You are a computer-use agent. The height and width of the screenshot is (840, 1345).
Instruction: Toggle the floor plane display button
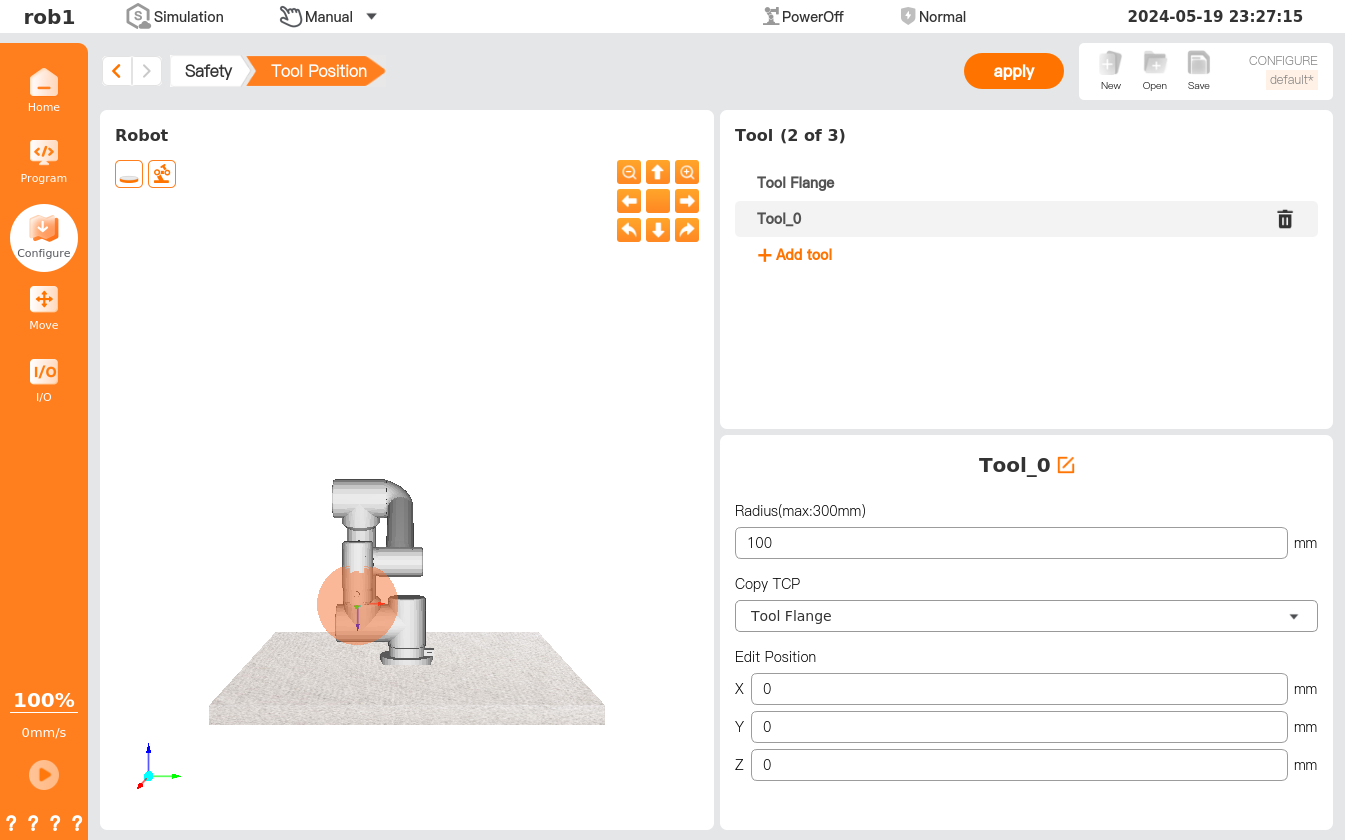(129, 174)
